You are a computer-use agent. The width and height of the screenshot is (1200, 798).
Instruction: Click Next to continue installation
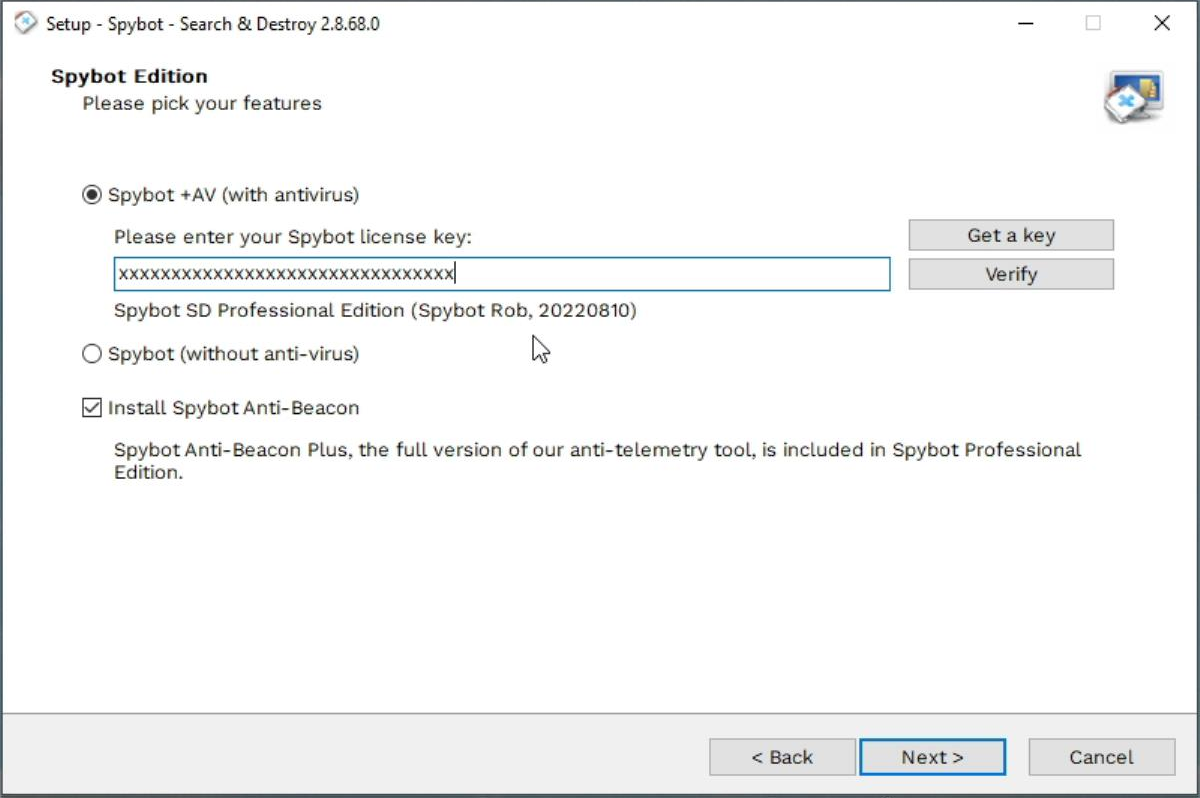[932, 757]
